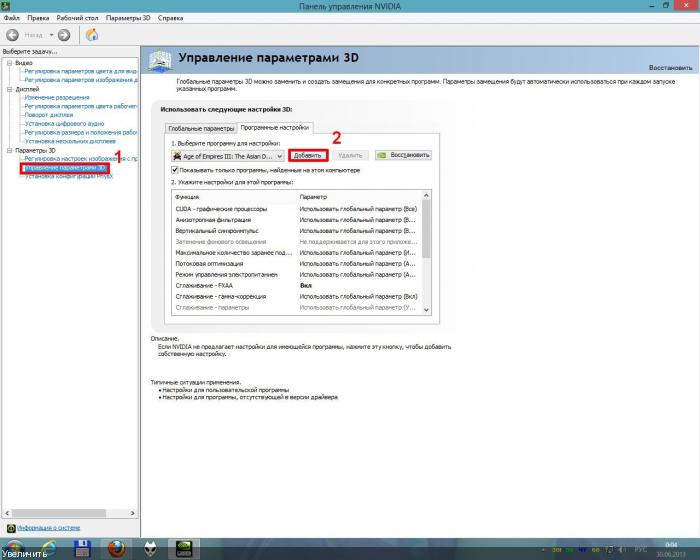
Task: Select Регулировка параметров изображения для видео
Action: click(81, 80)
